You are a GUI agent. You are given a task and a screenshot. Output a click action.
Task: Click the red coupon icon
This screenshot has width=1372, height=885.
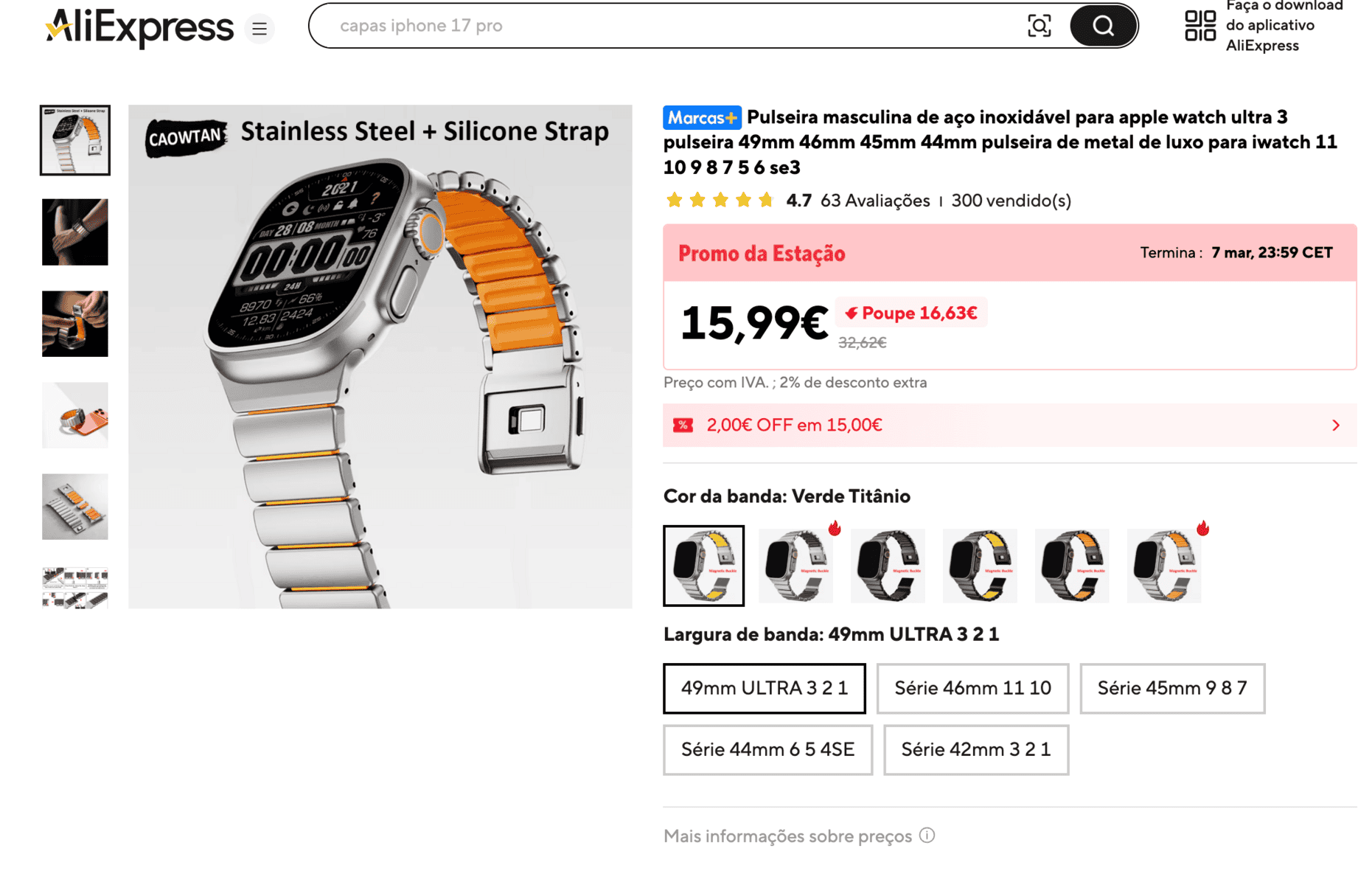683,426
